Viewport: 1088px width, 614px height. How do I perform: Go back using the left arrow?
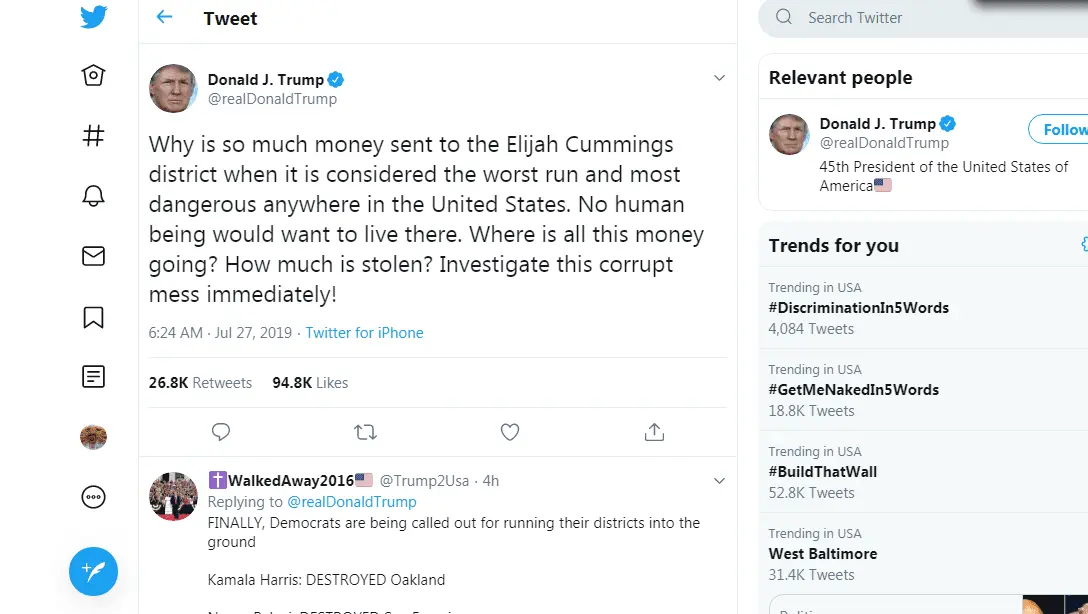165,18
